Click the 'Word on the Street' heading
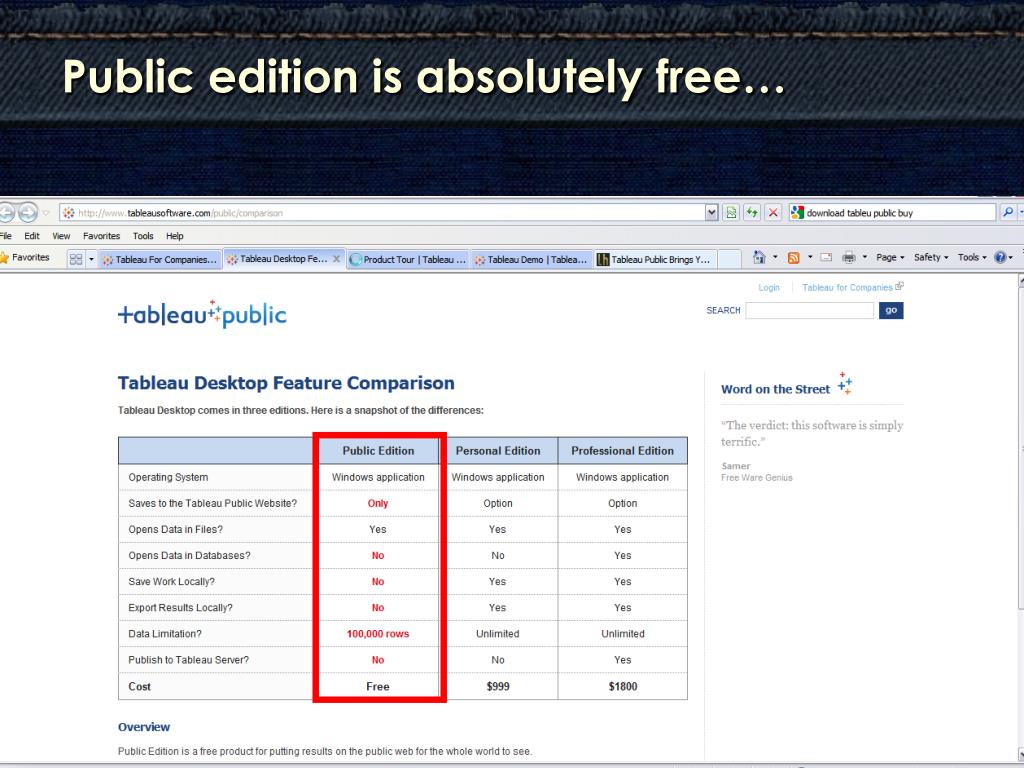 tap(775, 389)
